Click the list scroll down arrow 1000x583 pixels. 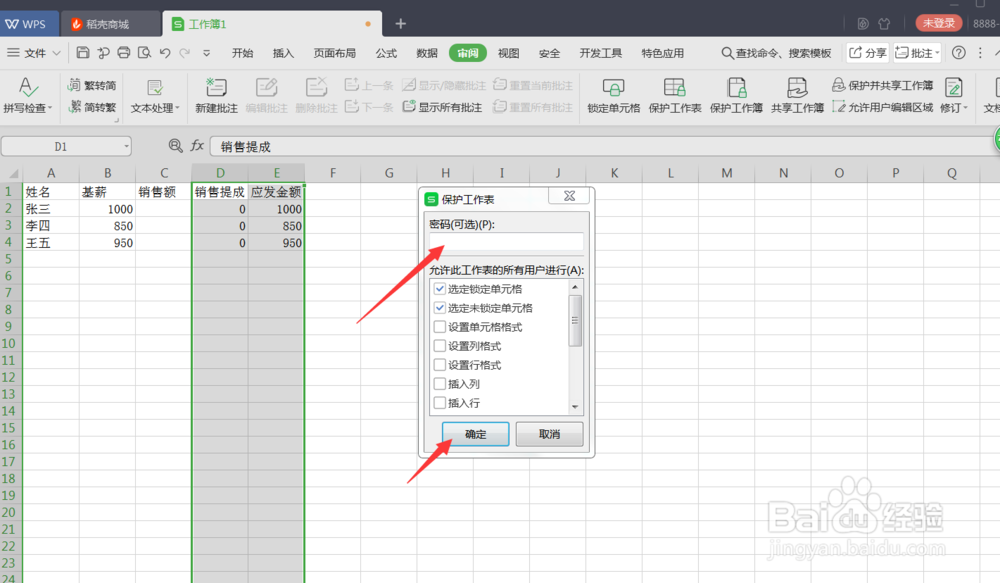click(575, 406)
